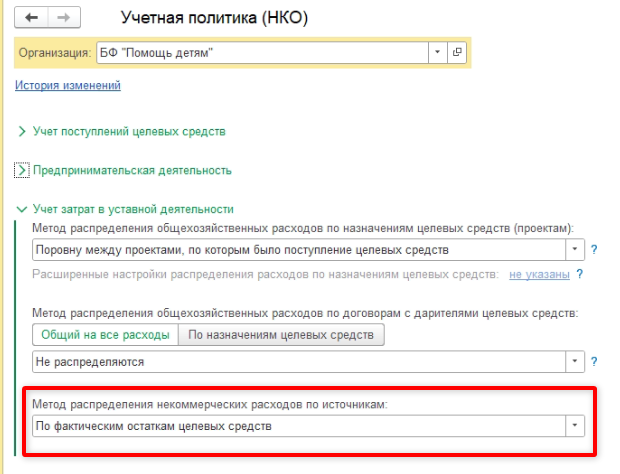Image resolution: width=620 pixels, height=474 pixels.
Task: Select 'Общий на все расходы' toggle
Action: point(104,335)
